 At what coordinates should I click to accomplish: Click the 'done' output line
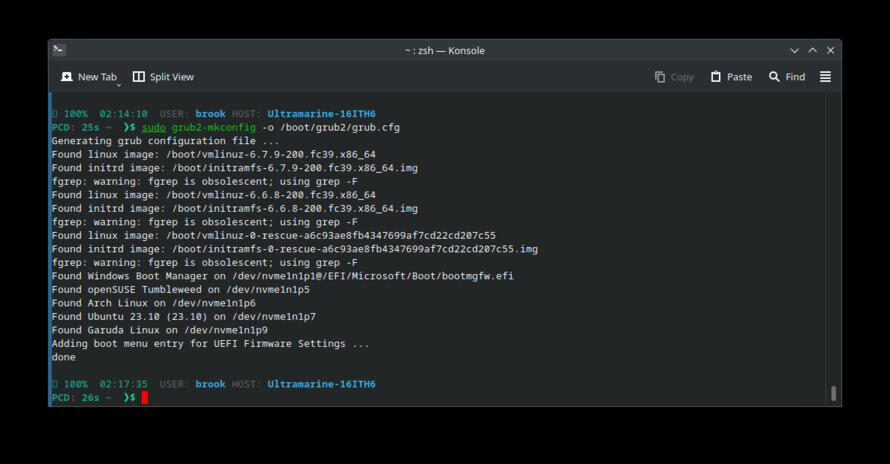(64, 357)
